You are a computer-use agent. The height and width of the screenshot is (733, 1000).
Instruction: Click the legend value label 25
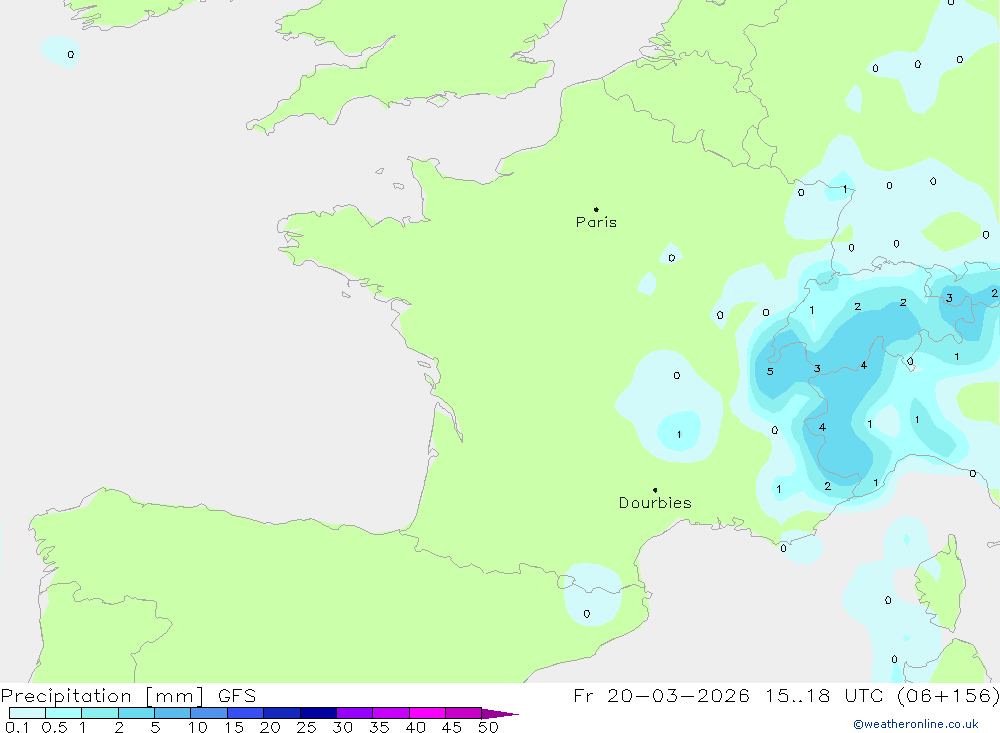pyautogui.click(x=306, y=727)
